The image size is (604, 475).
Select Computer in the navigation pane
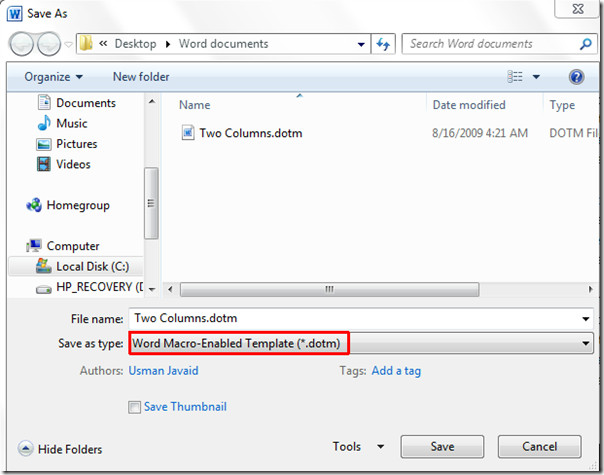coord(73,246)
